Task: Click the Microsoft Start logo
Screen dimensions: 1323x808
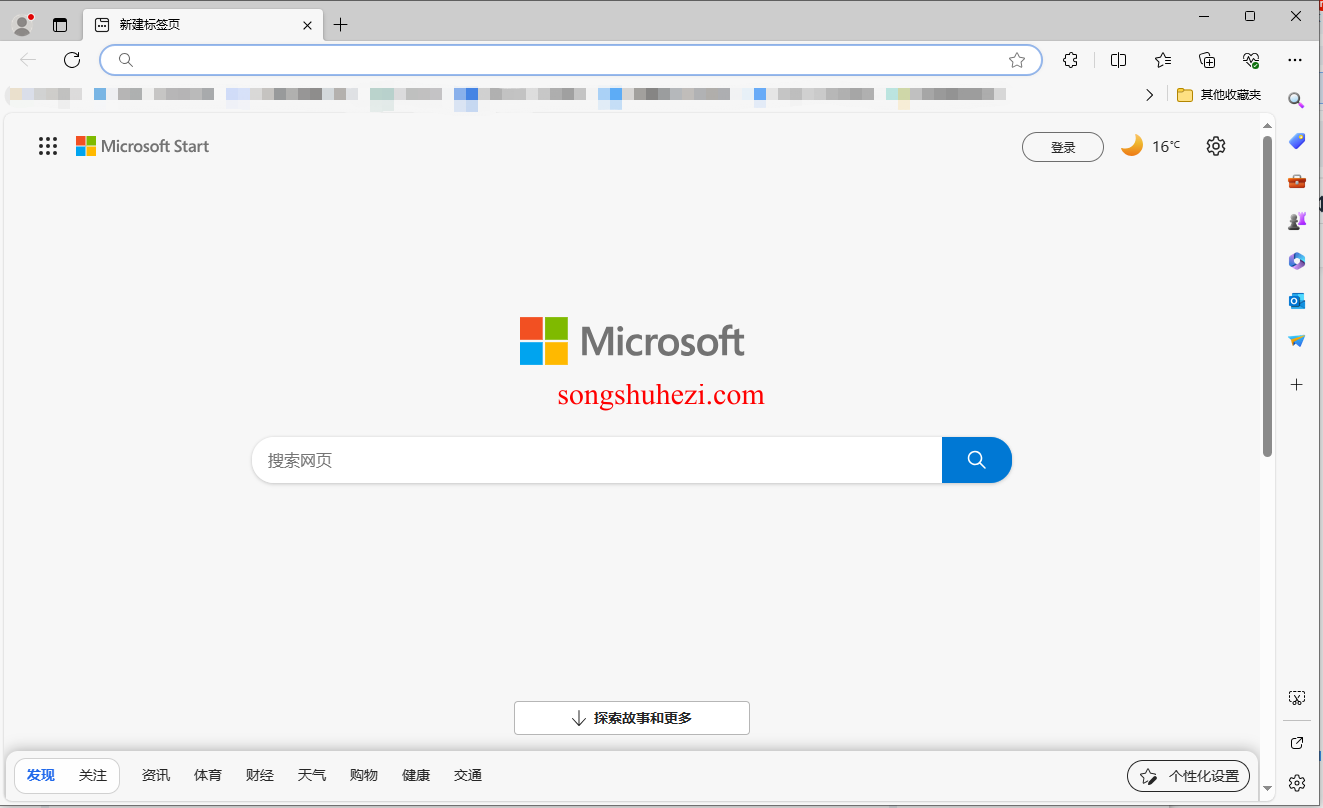Action: pos(142,146)
